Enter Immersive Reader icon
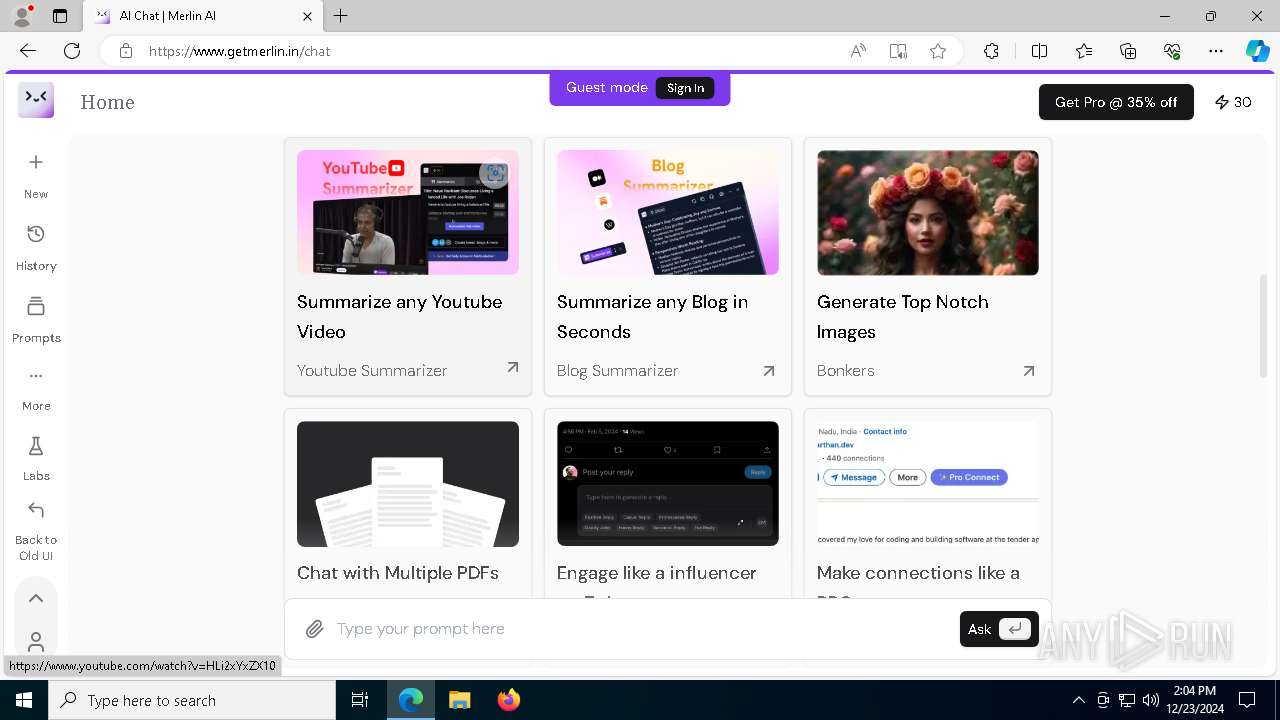The height and width of the screenshot is (720, 1280). (898, 51)
